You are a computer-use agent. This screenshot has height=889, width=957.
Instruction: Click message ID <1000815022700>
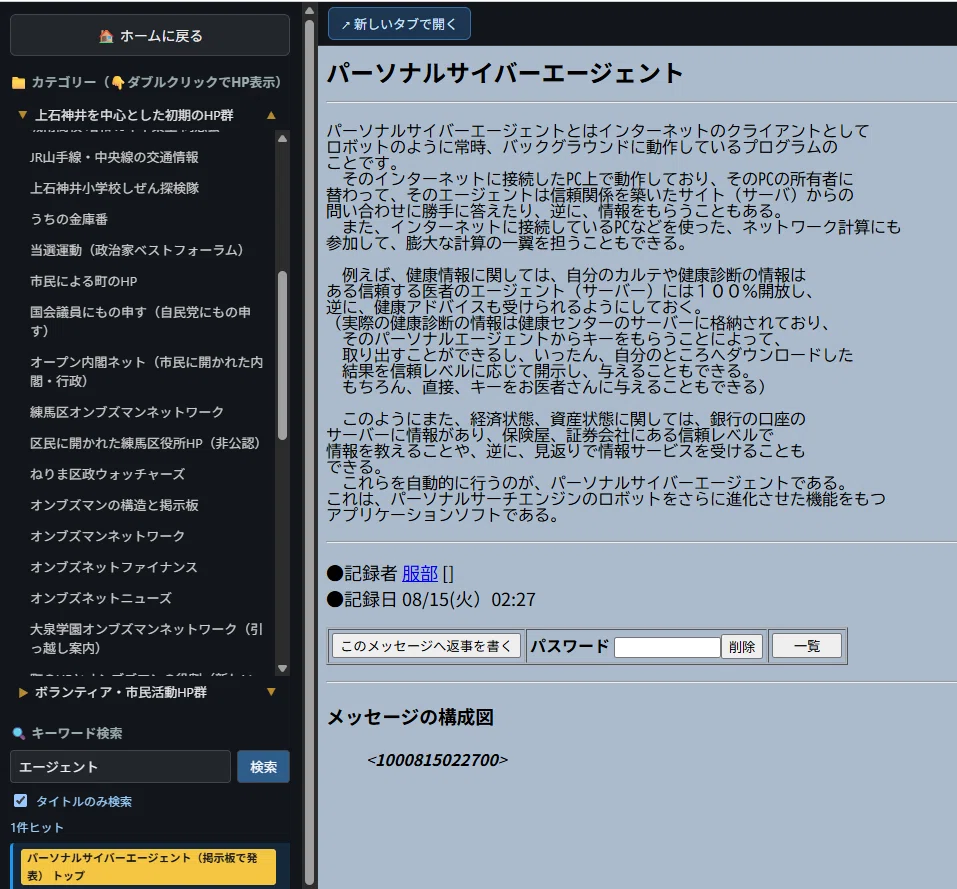438,760
